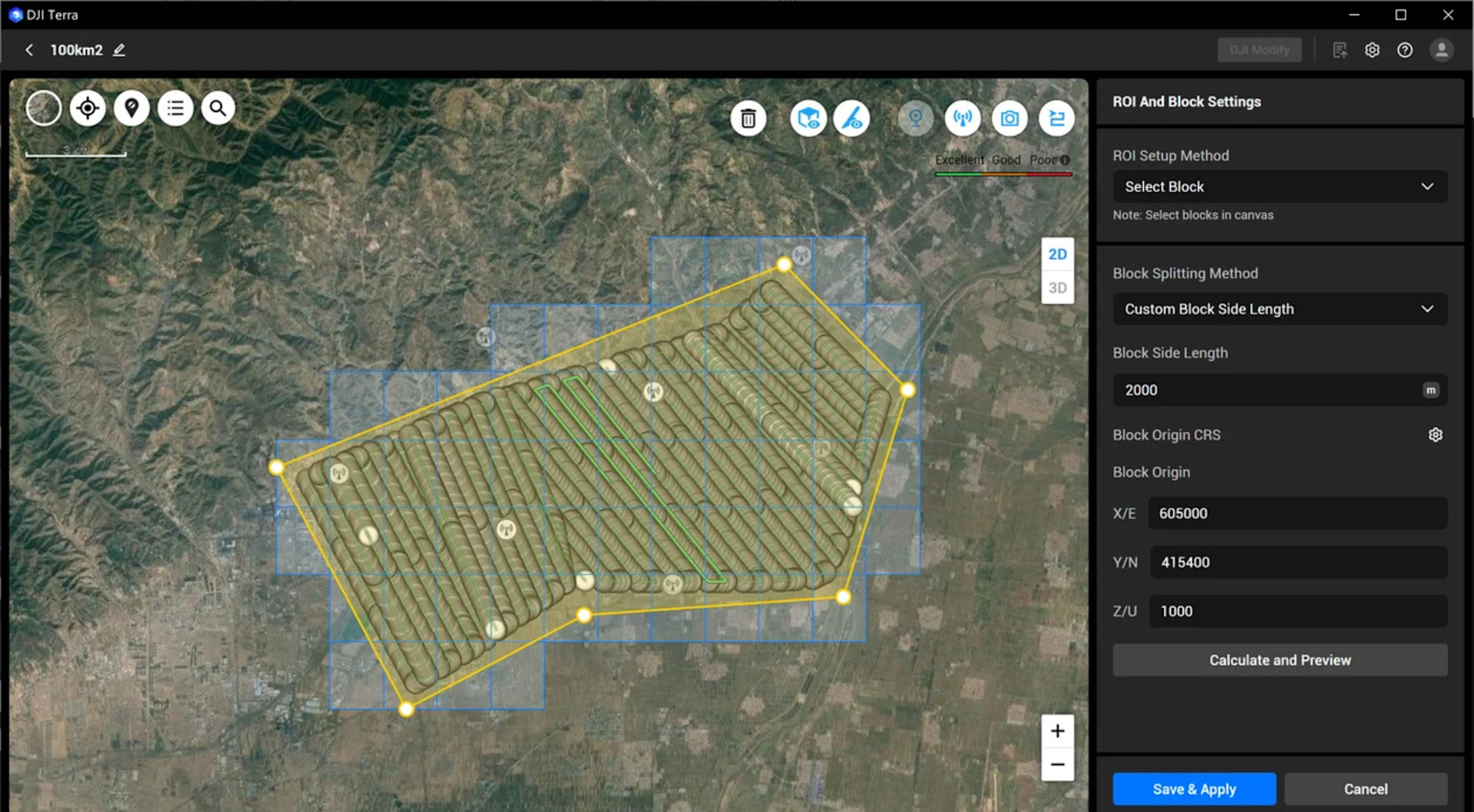Switch the map to 2D view
The width and height of the screenshot is (1474, 812).
pyautogui.click(x=1057, y=254)
